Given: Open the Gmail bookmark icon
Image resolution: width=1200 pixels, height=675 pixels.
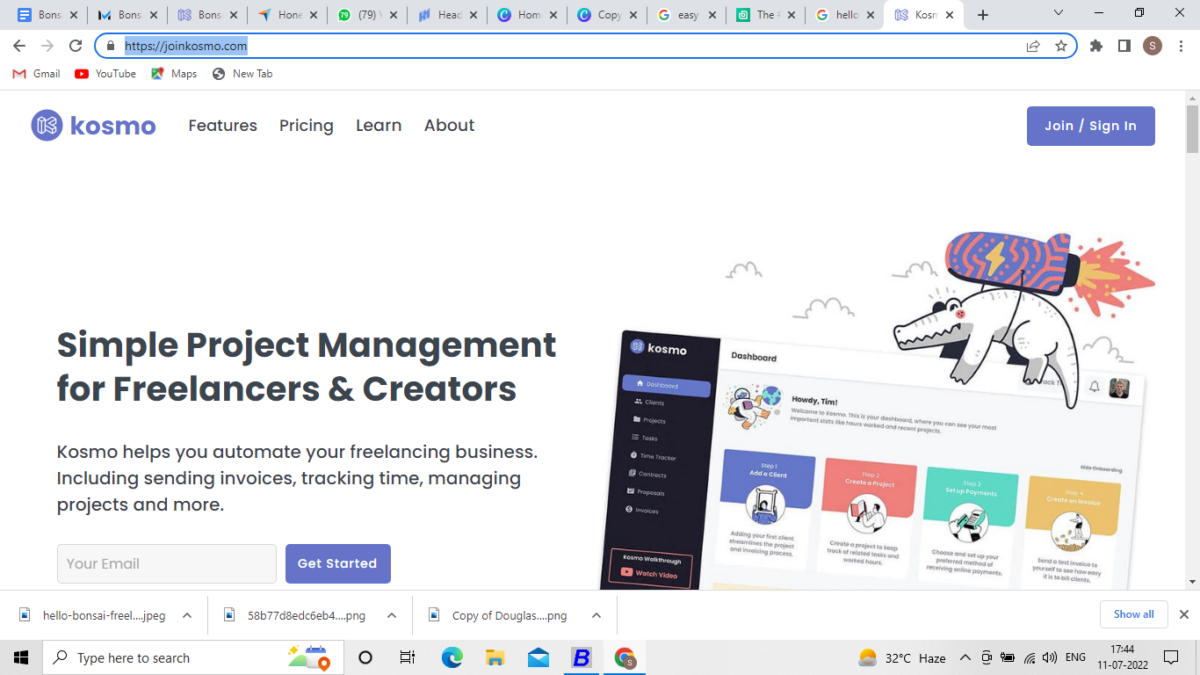Looking at the screenshot, I should [x=19, y=73].
